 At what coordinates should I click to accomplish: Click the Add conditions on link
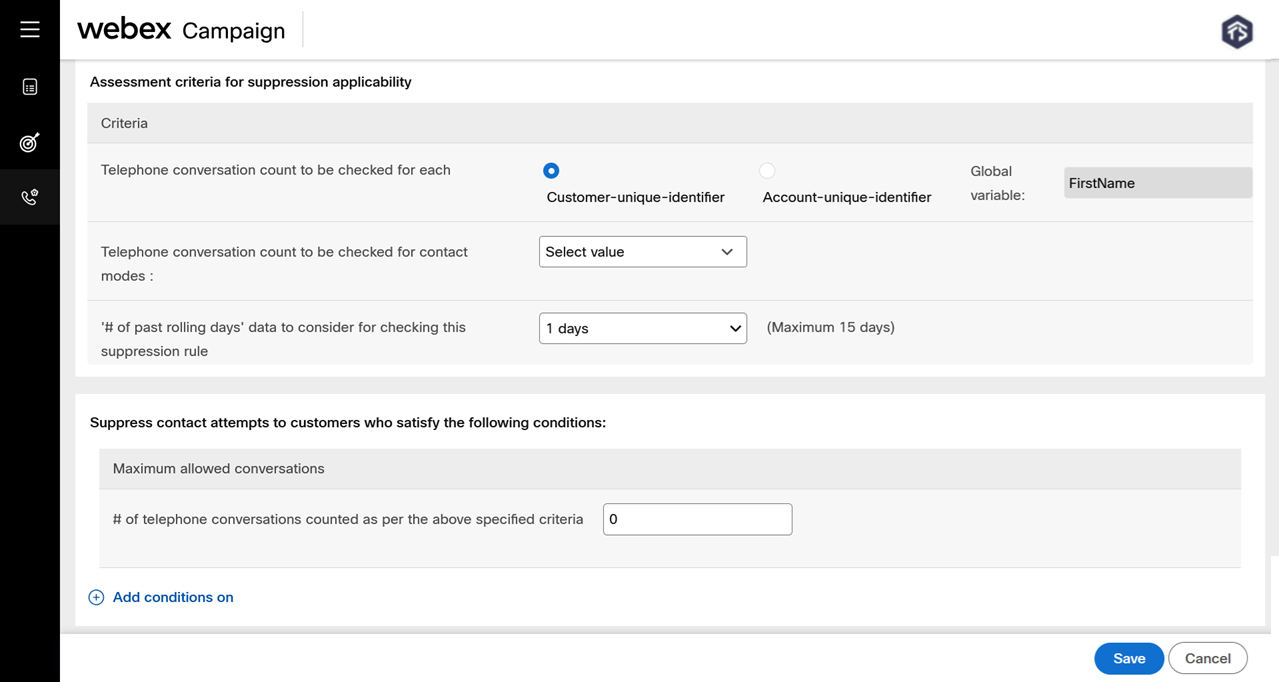coord(173,597)
